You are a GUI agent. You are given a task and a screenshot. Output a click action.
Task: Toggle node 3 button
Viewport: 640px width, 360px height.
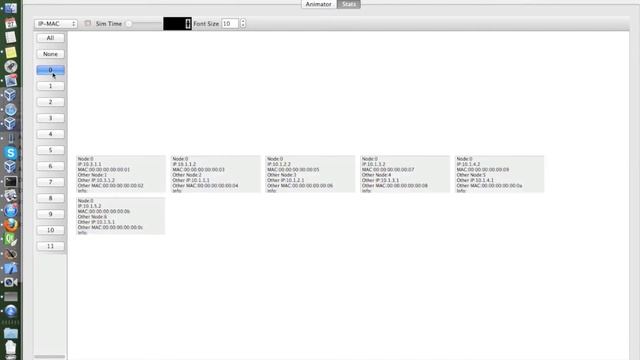tap(50, 118)
